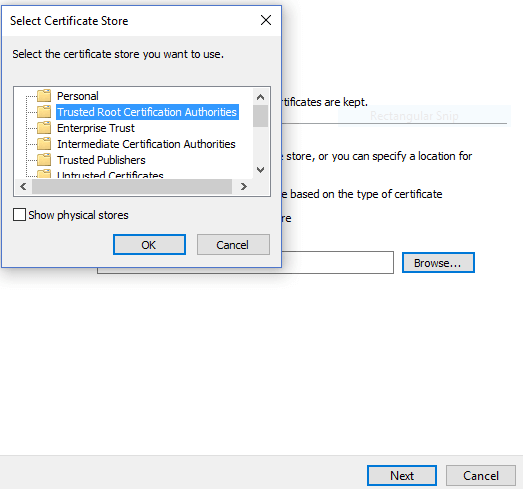523x489 pixels.
Task: Close the Select Certificate Store dialog
Action: [x=266, y=20]
